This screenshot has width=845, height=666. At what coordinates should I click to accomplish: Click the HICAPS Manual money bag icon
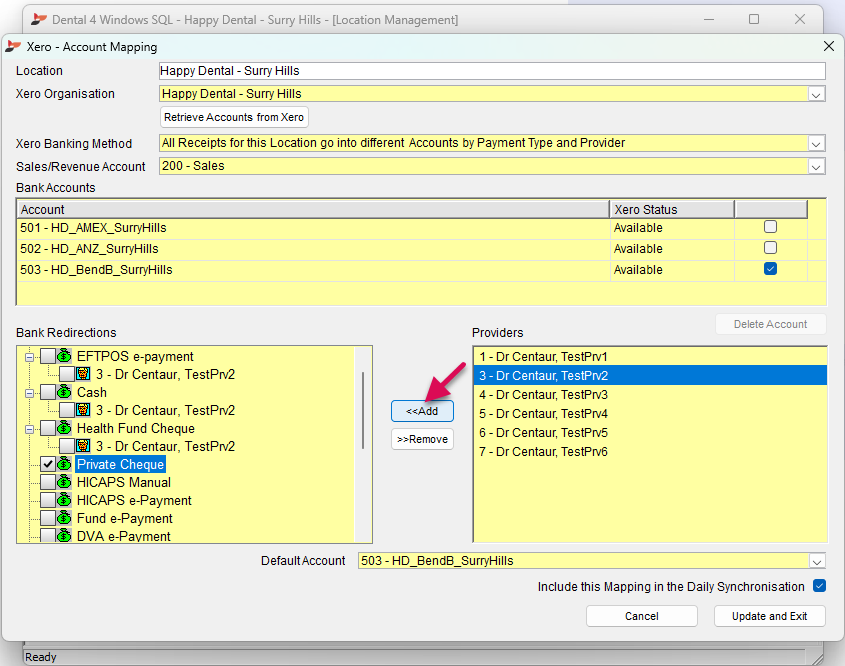pyautogui.click(x=64, y=482)
